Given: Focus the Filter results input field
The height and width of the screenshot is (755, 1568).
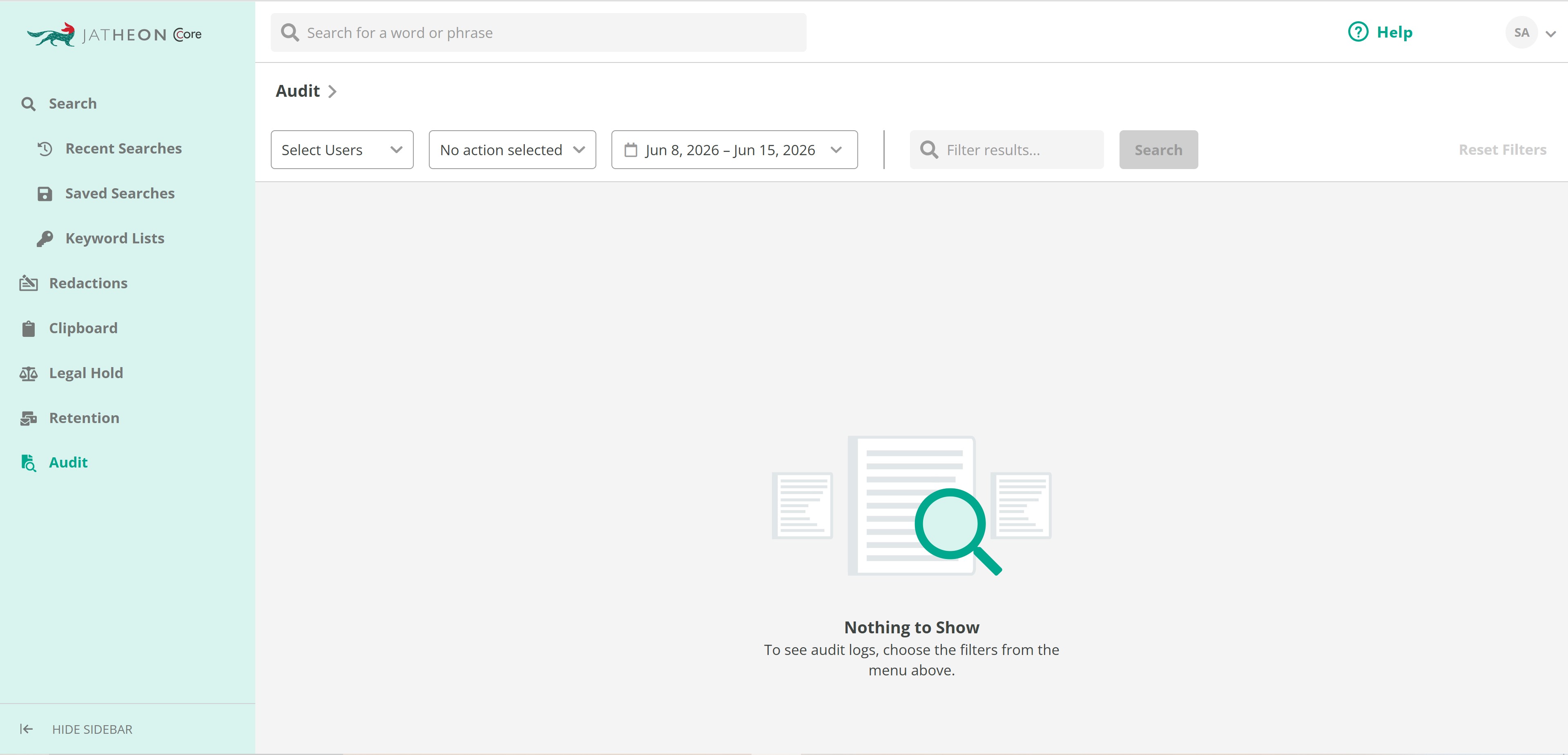Looking at the screenshot, I should [x=1007, y=150].
